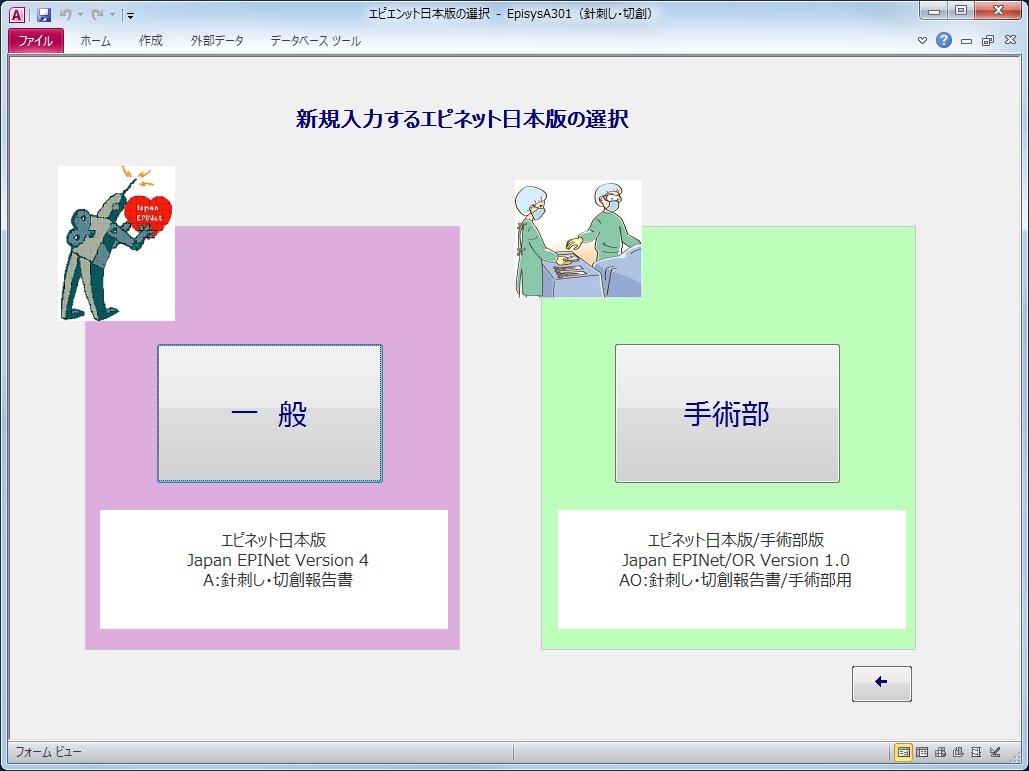
Task: Open the Undo history dropdown arrow
Action: (x=81, y=16)
